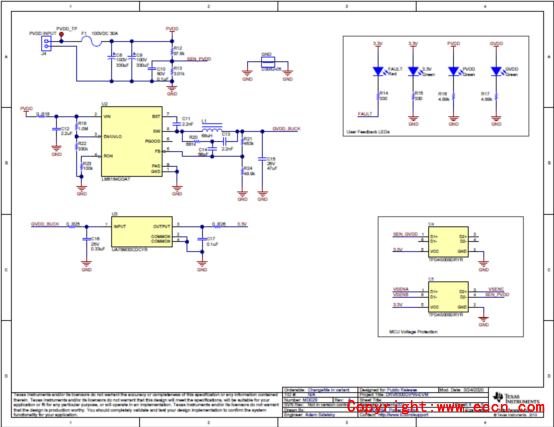
Task: Click the red FAULT LED symbol
Action: coord(378,71)
